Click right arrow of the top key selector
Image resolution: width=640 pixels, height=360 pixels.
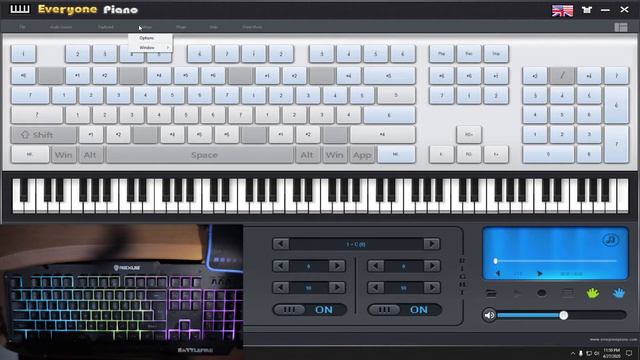point(432,244)
